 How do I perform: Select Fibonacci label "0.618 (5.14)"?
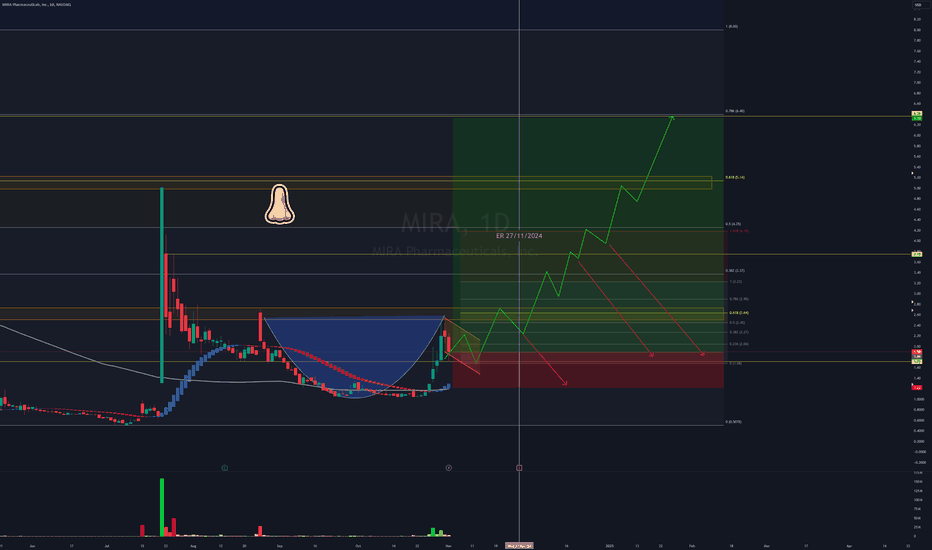pos(735,177)
